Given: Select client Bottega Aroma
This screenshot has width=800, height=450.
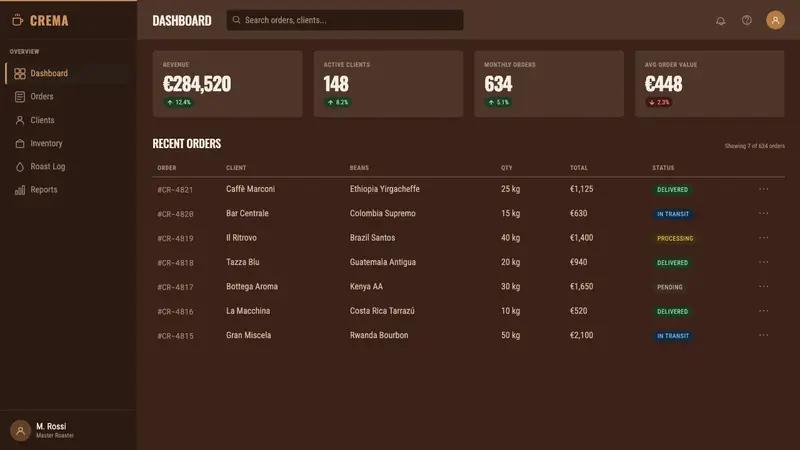Looking at the screenshot, I should [x=252, y=286].
